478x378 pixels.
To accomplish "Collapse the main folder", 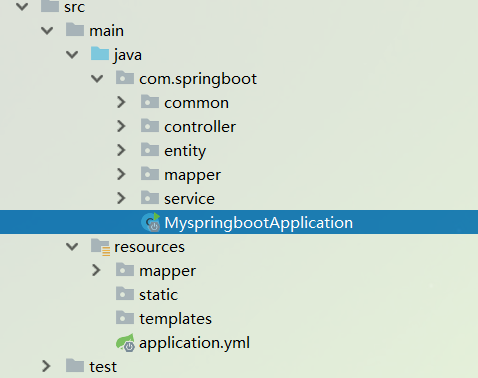I will coord(47,31).
